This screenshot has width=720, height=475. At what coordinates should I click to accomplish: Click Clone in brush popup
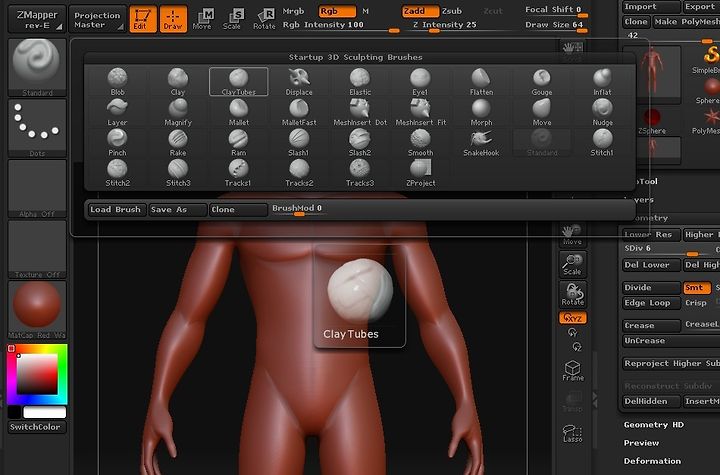click(x=238, y=209)
